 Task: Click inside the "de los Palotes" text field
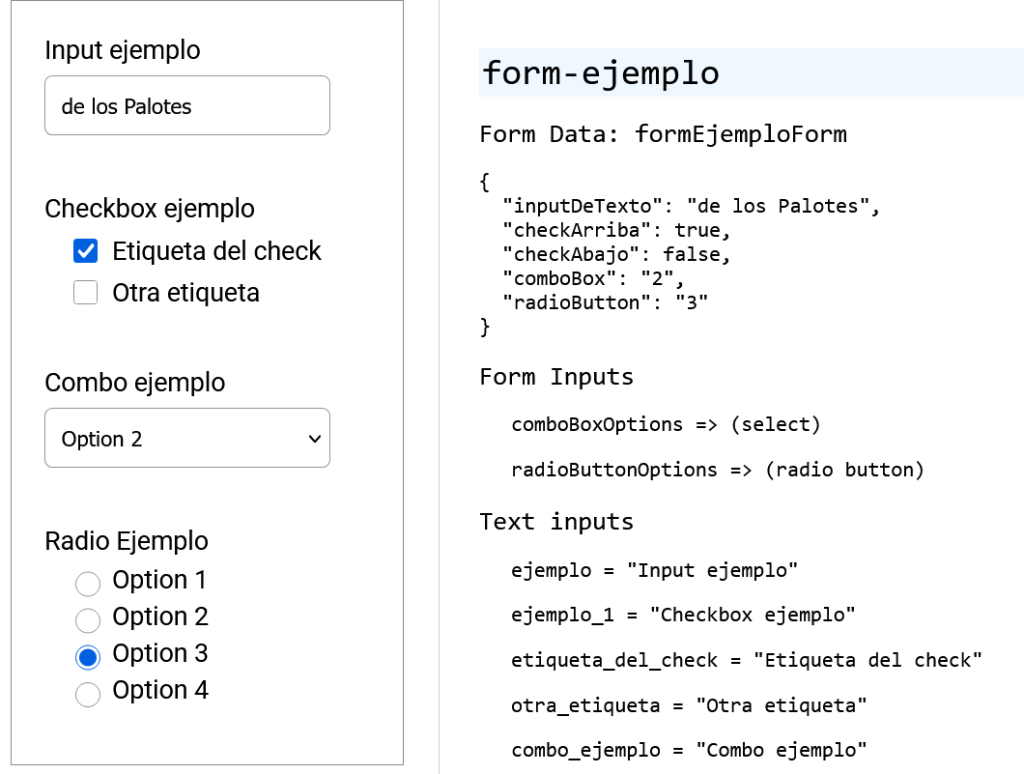click(187, 105)
